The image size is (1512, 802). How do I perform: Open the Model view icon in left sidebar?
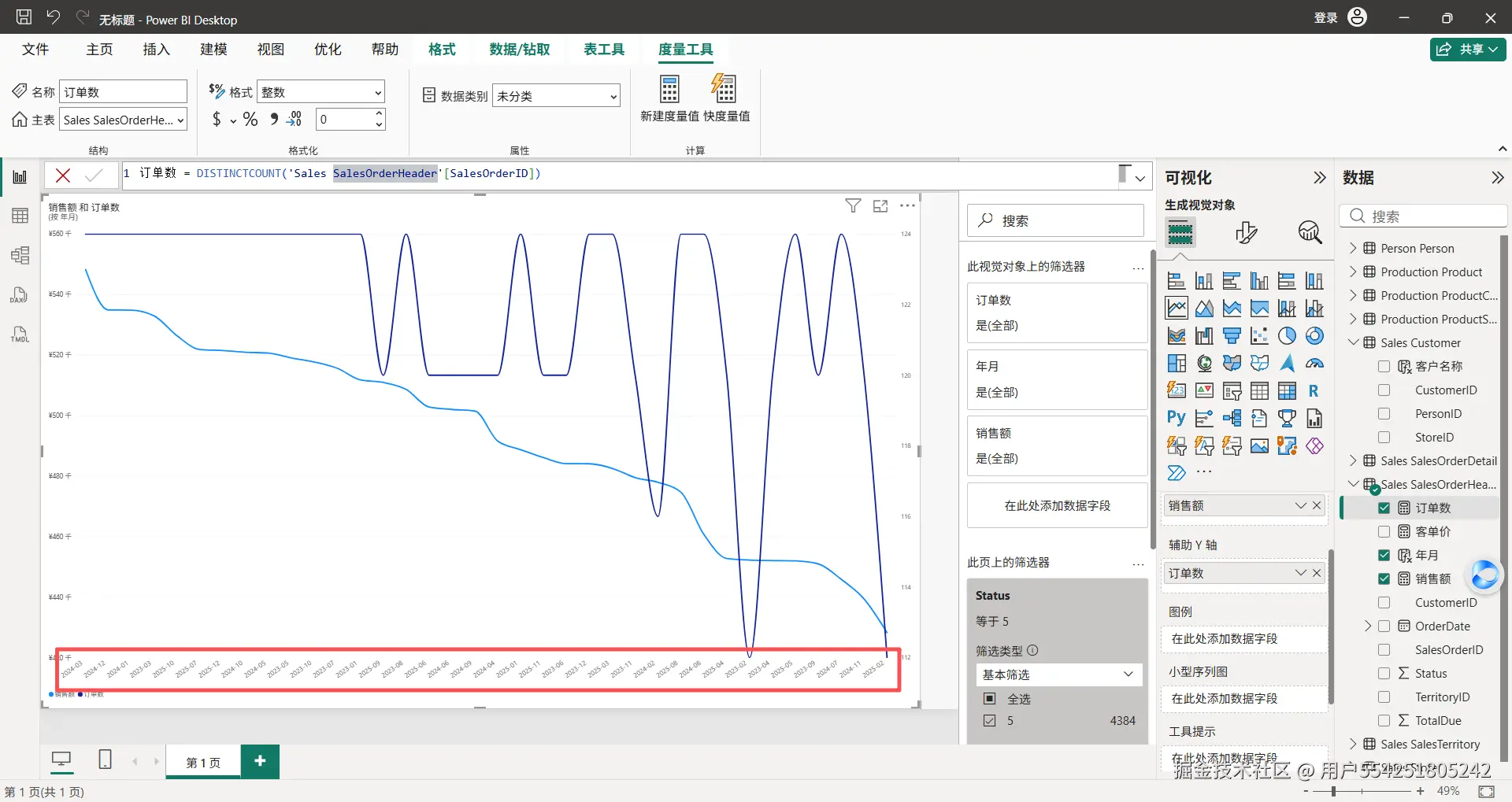[x=20, y=255]
